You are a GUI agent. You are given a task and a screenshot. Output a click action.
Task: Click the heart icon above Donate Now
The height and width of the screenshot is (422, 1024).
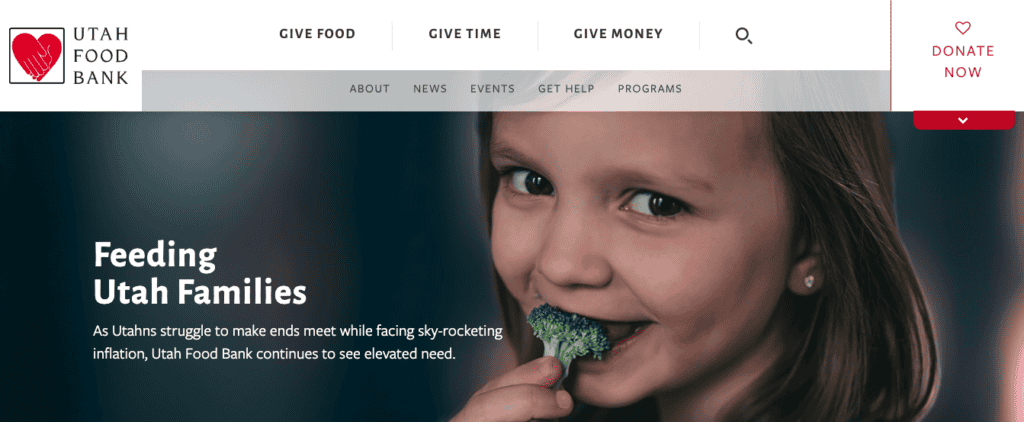(x=963, y=28)
